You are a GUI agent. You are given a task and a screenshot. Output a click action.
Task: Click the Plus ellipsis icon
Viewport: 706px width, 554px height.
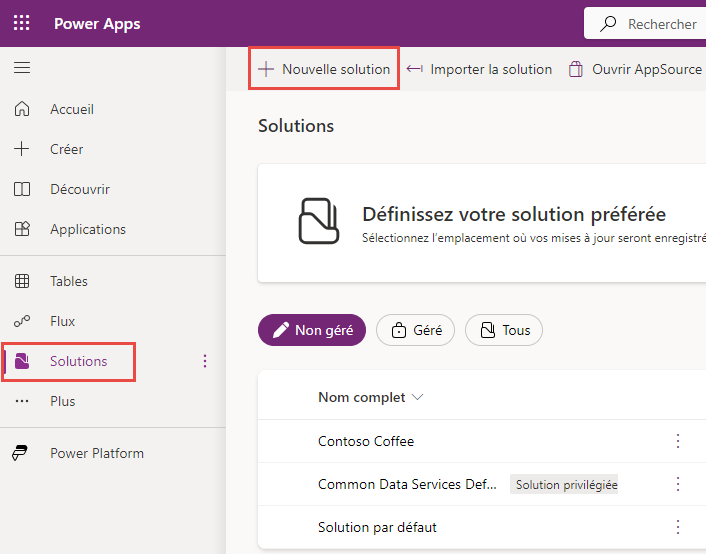(22, 401)
